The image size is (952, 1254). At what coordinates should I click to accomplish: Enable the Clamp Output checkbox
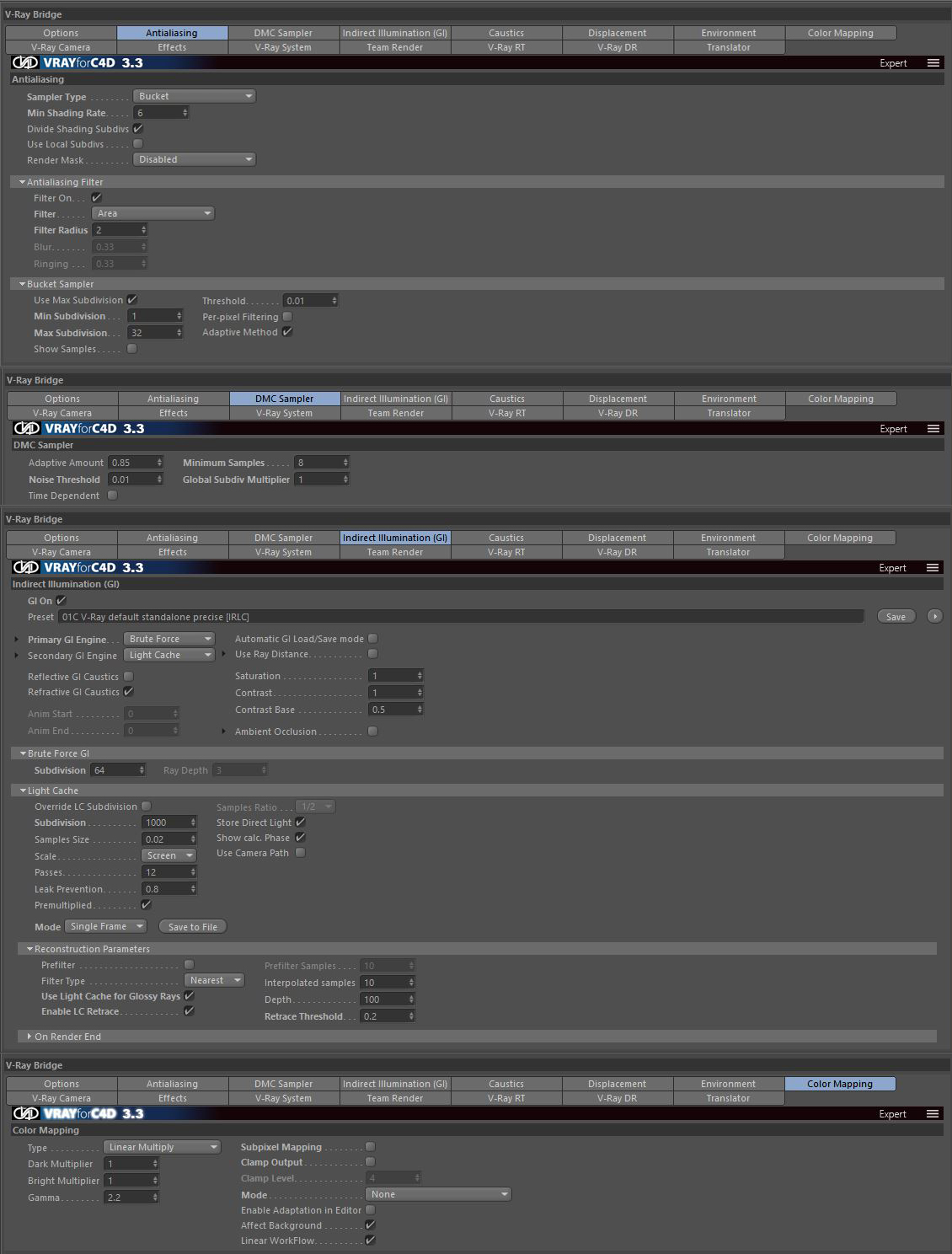370,1162
